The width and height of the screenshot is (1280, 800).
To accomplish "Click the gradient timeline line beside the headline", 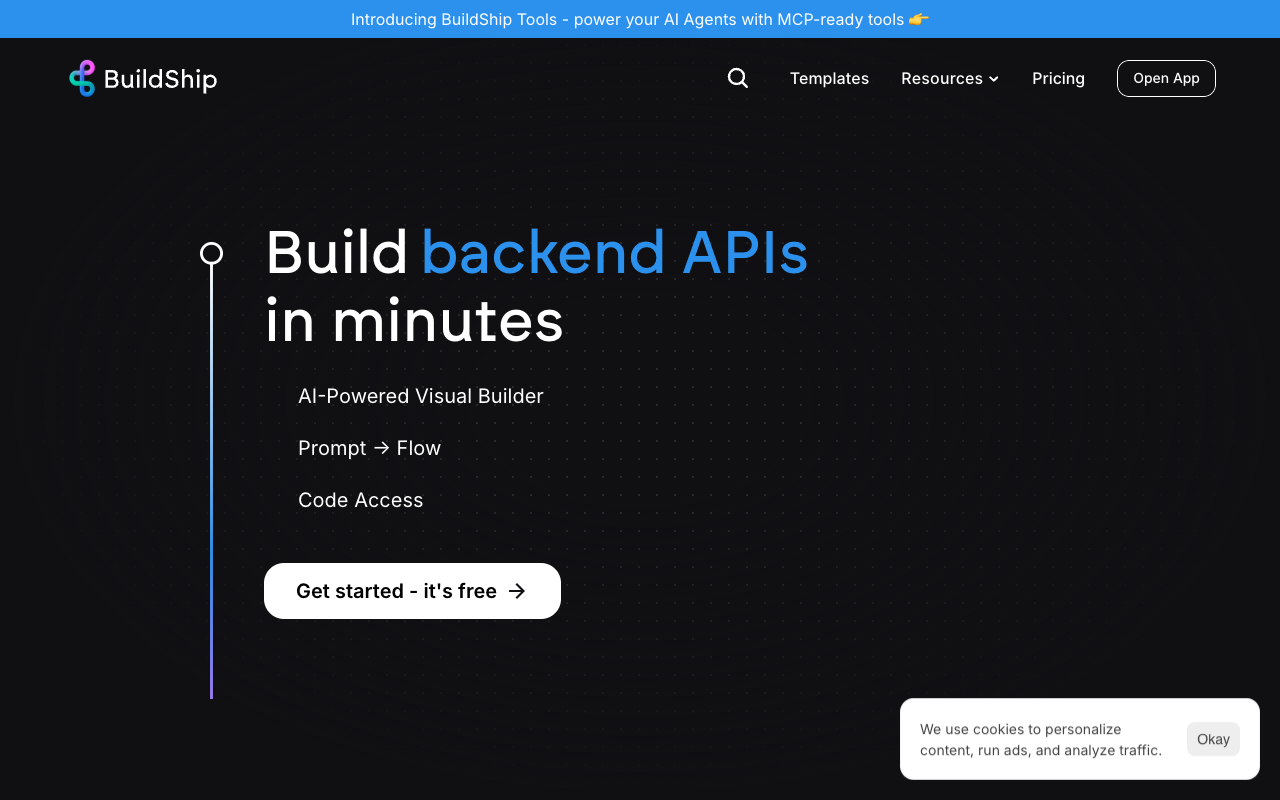I will tap(211, 480).
